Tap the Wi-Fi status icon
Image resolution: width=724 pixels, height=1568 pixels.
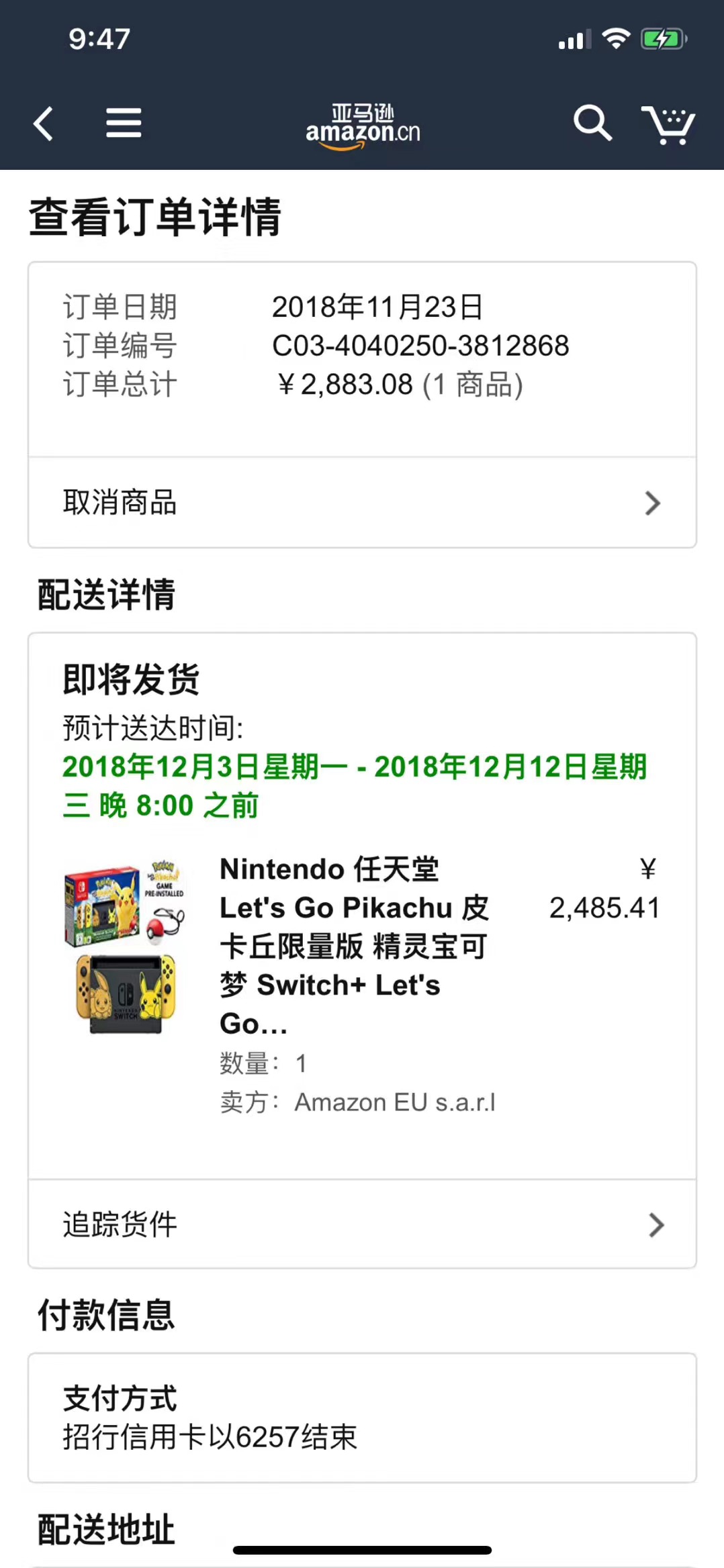point(616,38)
